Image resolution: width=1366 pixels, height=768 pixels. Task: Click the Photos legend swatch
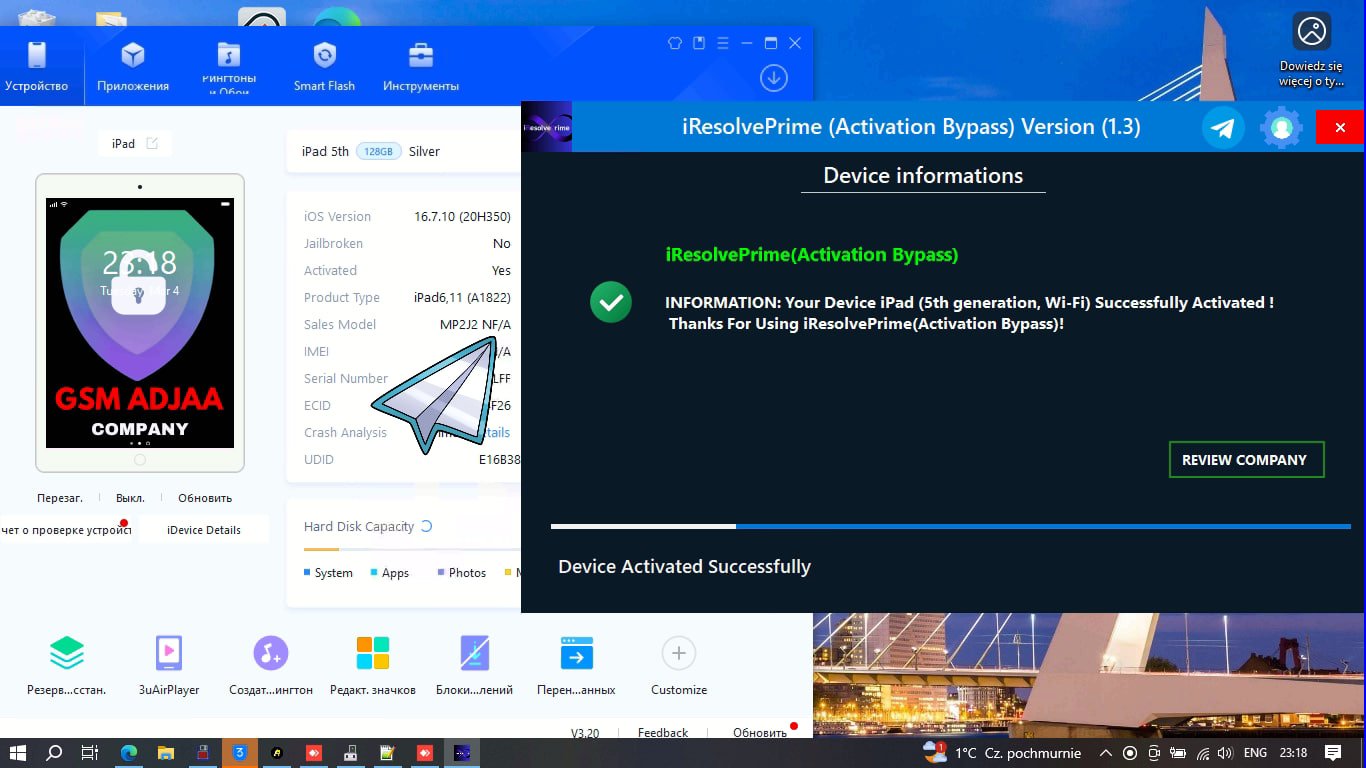coord(440,573)
